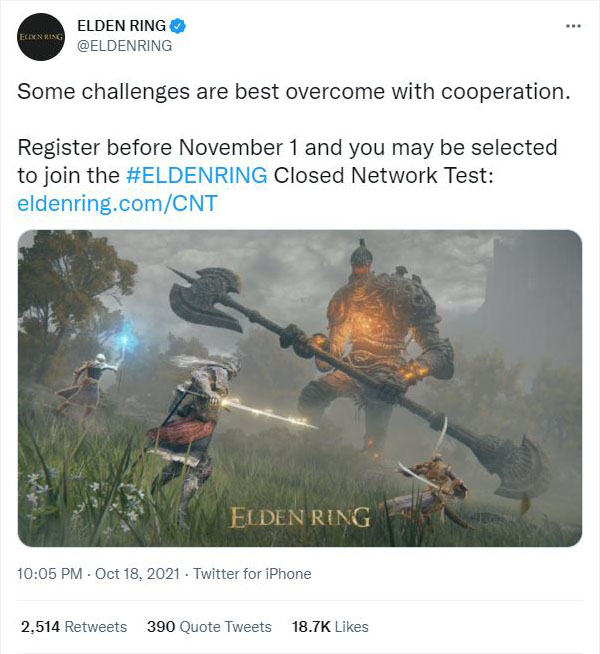
Task: Visit the @ELDENRING handle profile
Action: (124, 45)
